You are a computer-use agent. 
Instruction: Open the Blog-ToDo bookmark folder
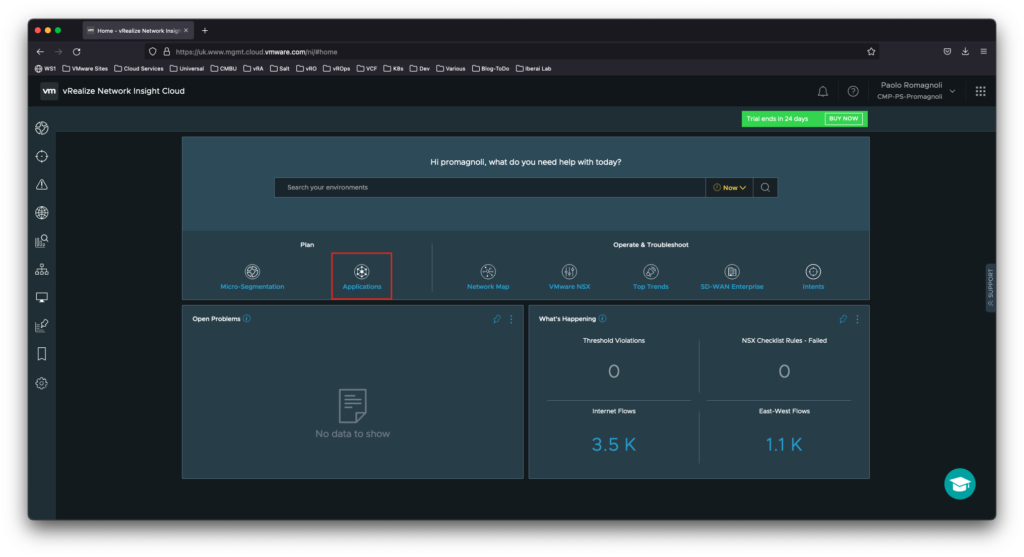click(x=490, y=69)
